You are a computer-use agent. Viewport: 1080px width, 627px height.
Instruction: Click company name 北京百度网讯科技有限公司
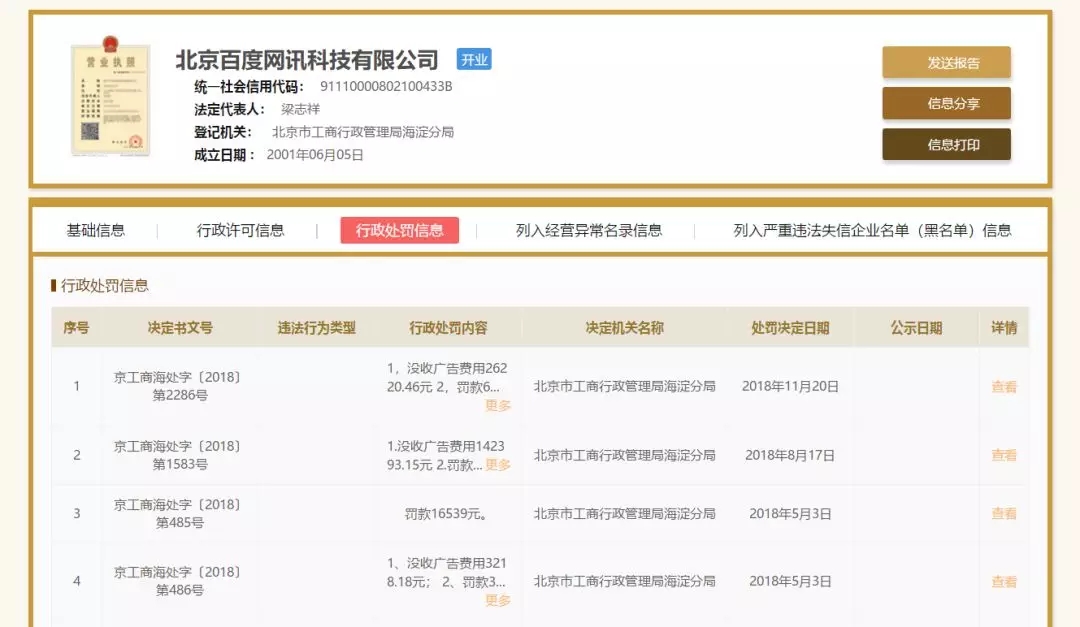307,60
